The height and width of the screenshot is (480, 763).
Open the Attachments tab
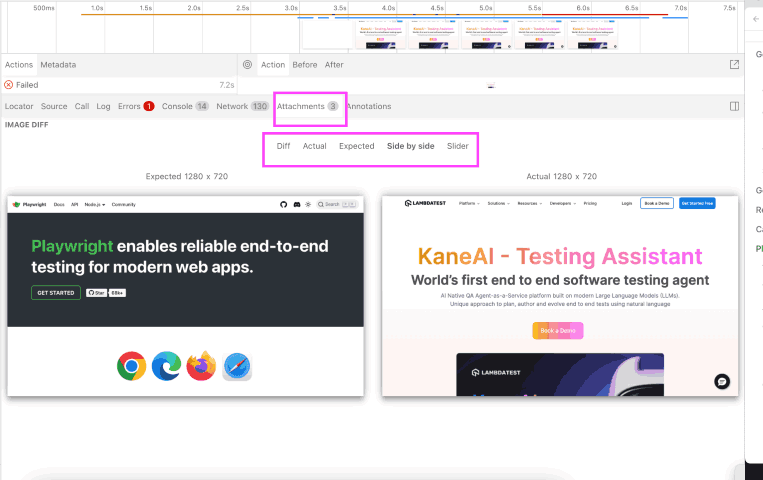300,106
